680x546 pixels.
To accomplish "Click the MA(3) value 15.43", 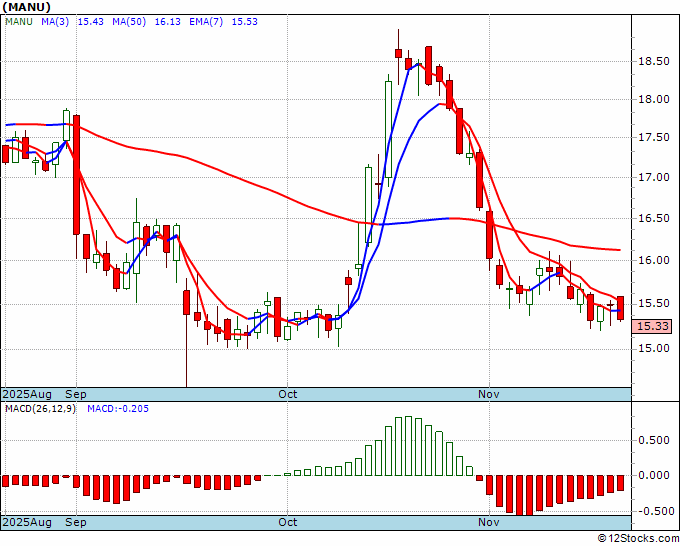I will click(90, 22).
